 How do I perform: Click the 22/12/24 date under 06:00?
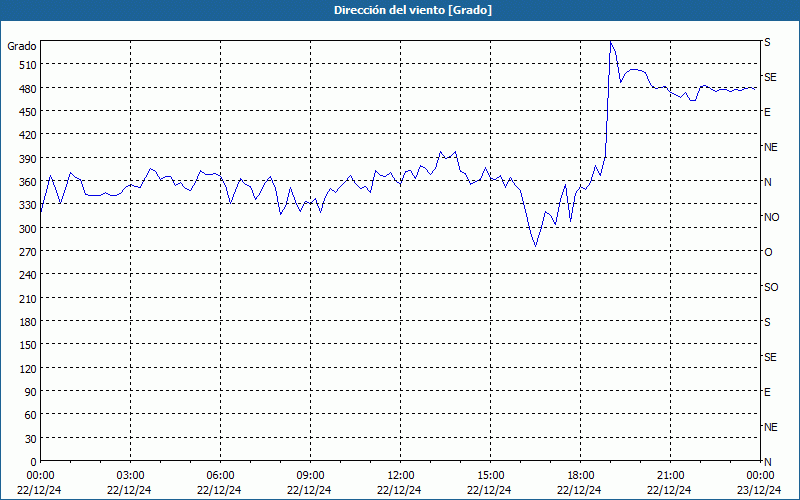pos(219,490)
